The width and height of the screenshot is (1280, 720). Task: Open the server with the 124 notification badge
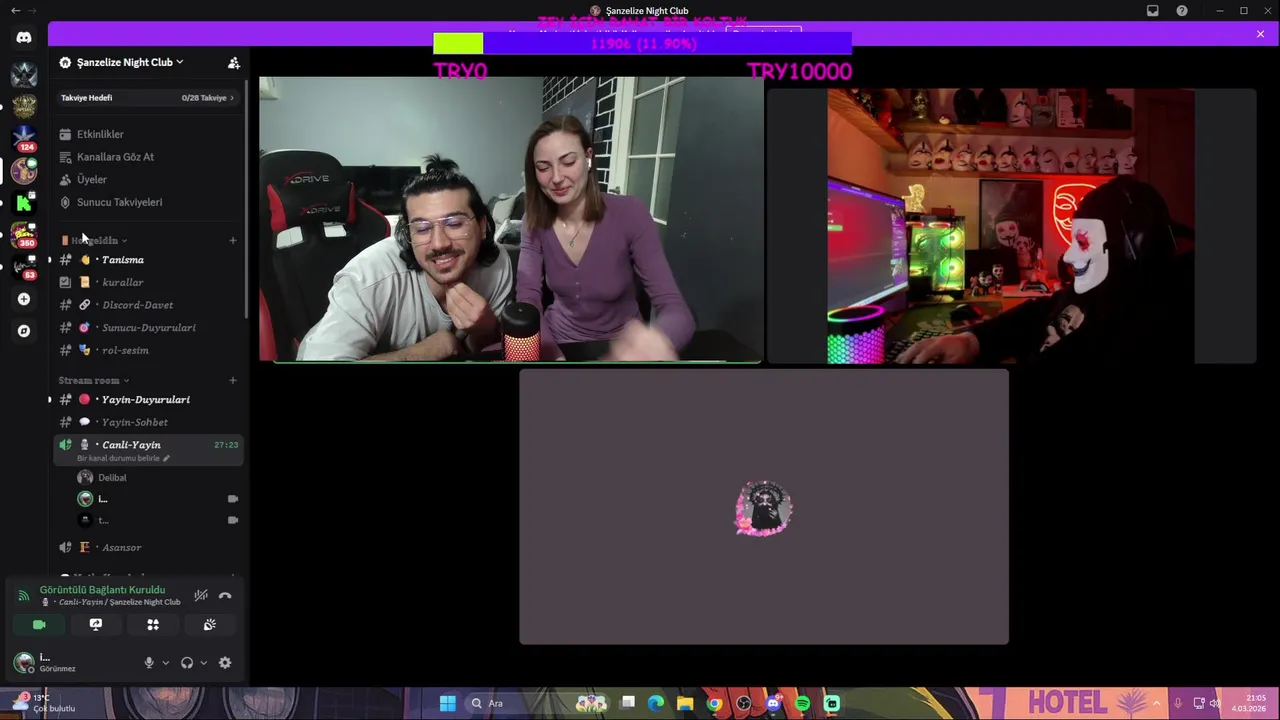(24, 137)
